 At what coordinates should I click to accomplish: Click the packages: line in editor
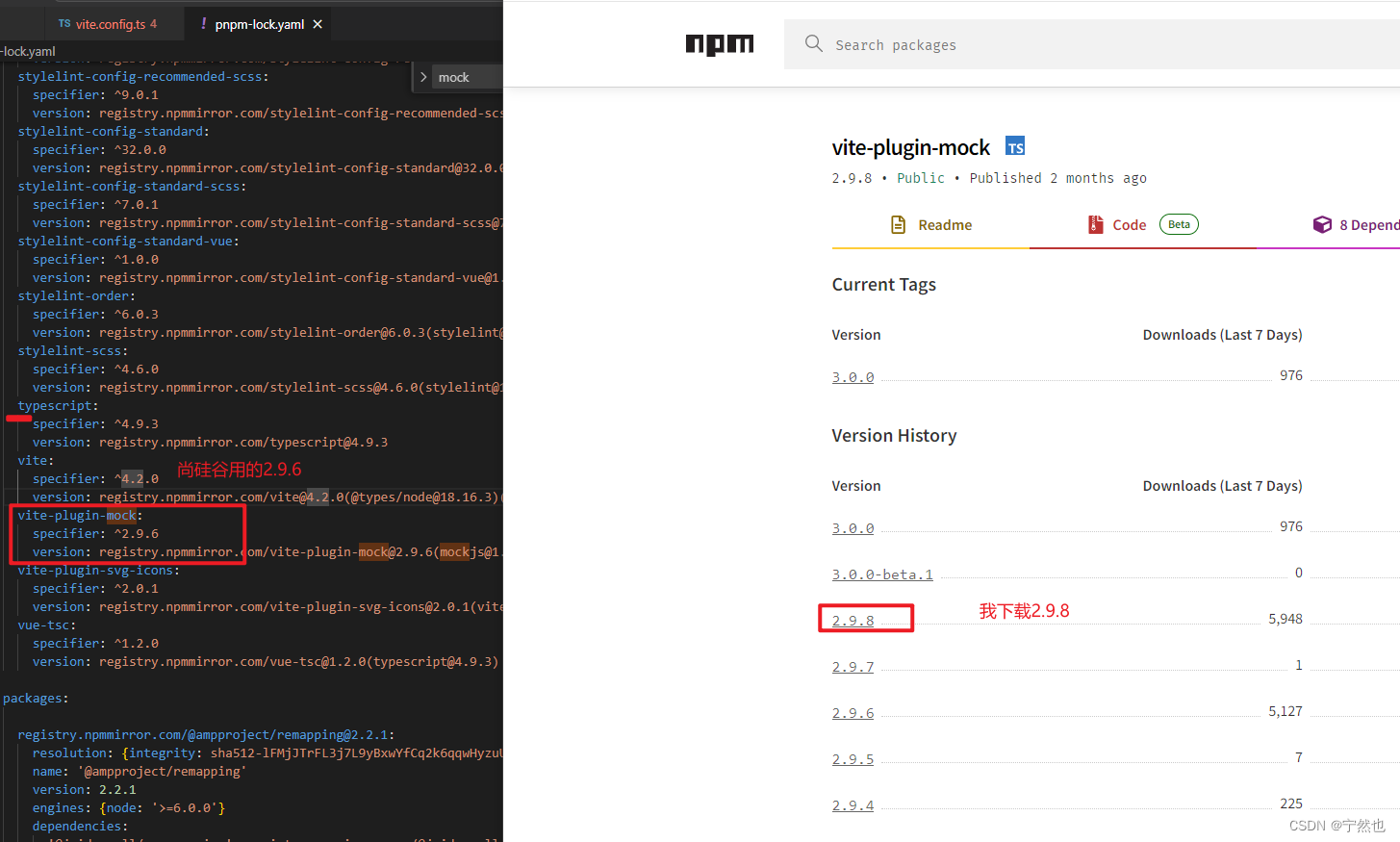[x=36, y=699]
